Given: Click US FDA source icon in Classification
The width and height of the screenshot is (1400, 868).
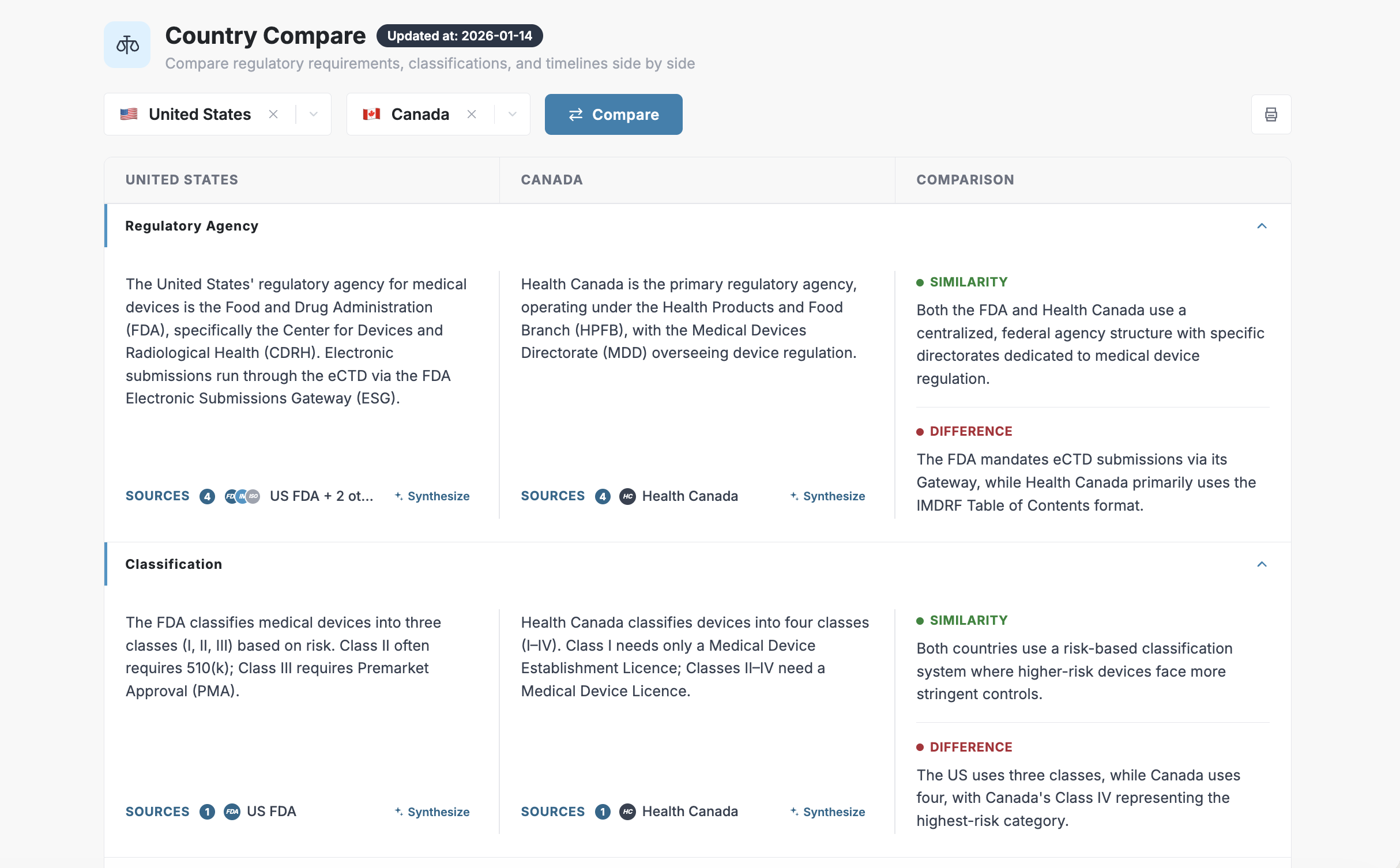Looking at the screenshot, I should (x=232, y=812).
